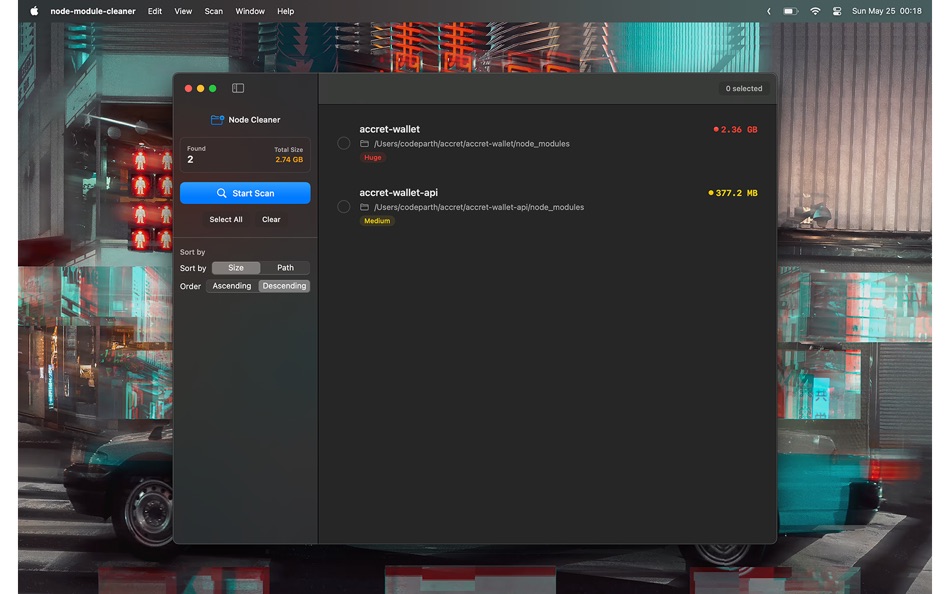Toggle the sidebar panel icon

(238, 88)
